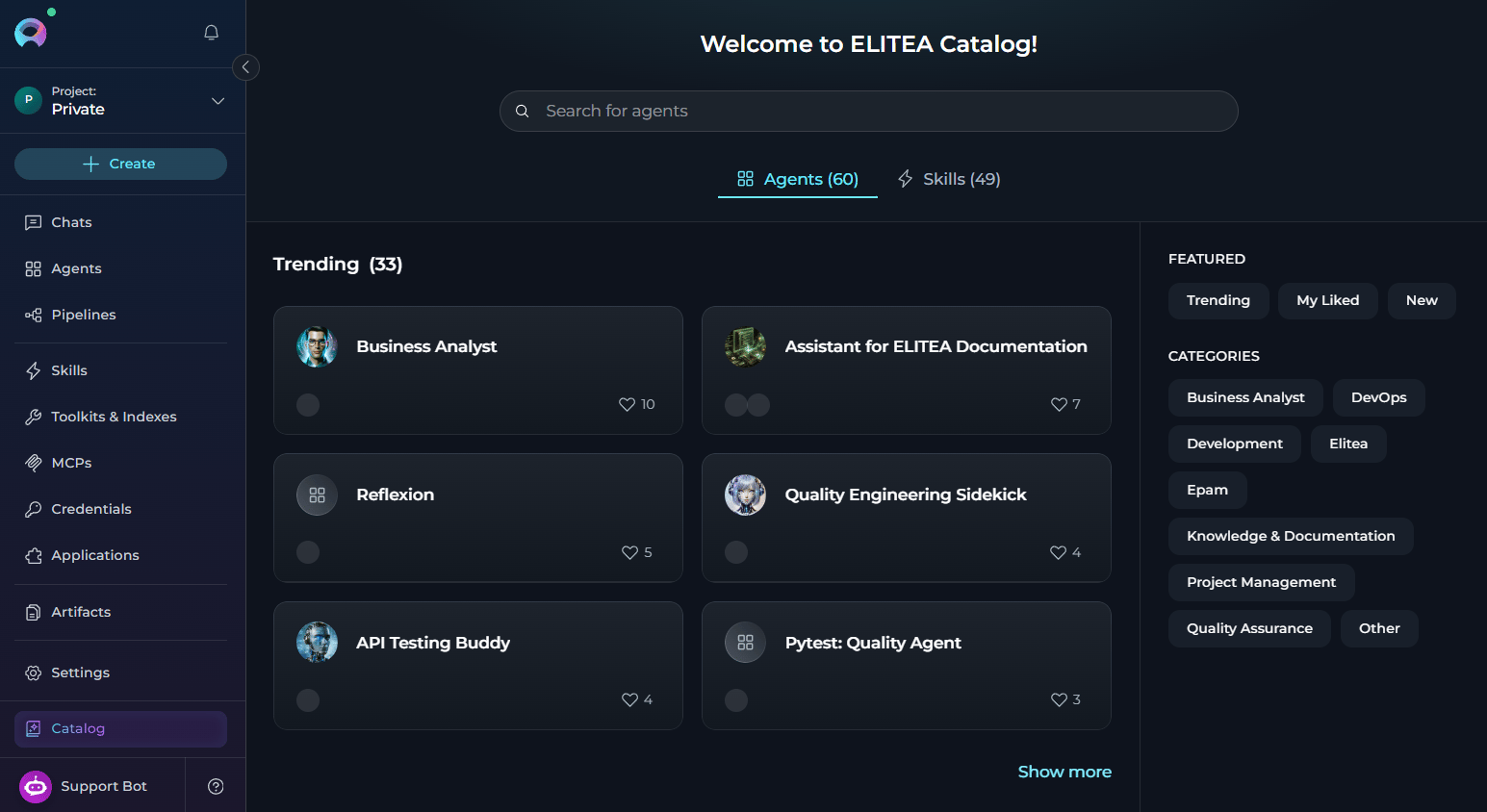This screenshot has width=1487, height=812.
Task: Open the Quality Engineering Sidekick card
Action: coord(907,518)
